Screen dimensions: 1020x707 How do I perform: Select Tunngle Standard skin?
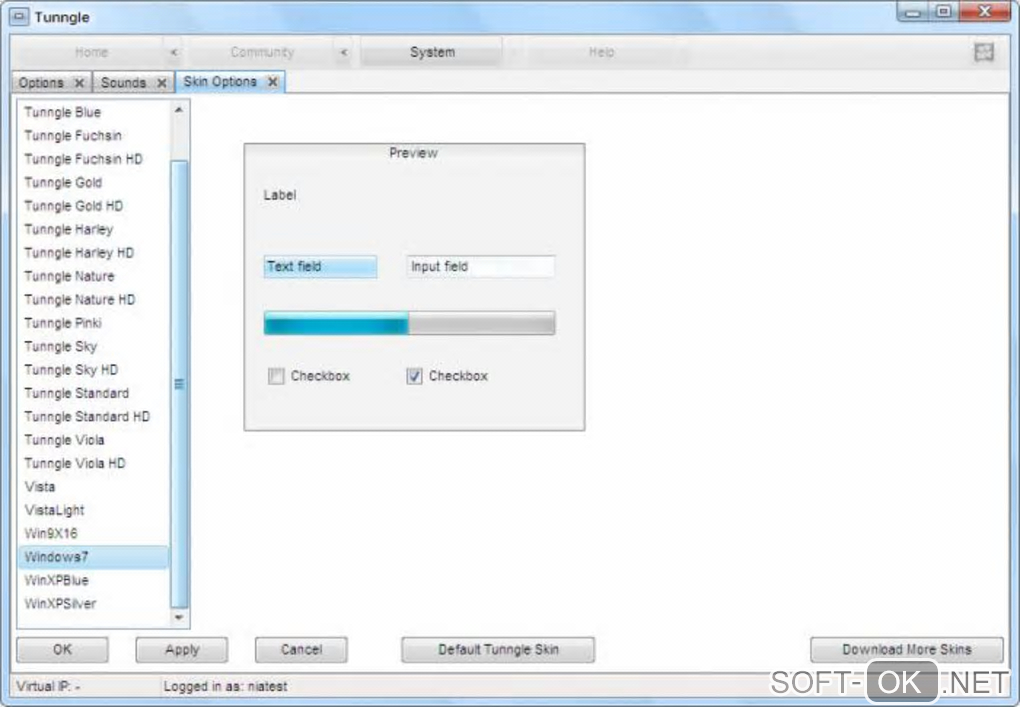pos(93,393)
